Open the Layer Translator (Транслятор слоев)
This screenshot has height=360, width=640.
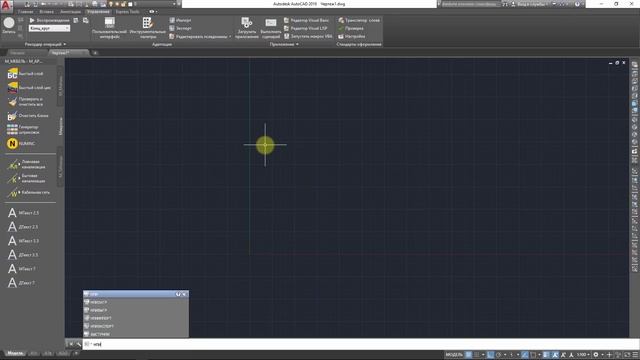pos(359,20)
